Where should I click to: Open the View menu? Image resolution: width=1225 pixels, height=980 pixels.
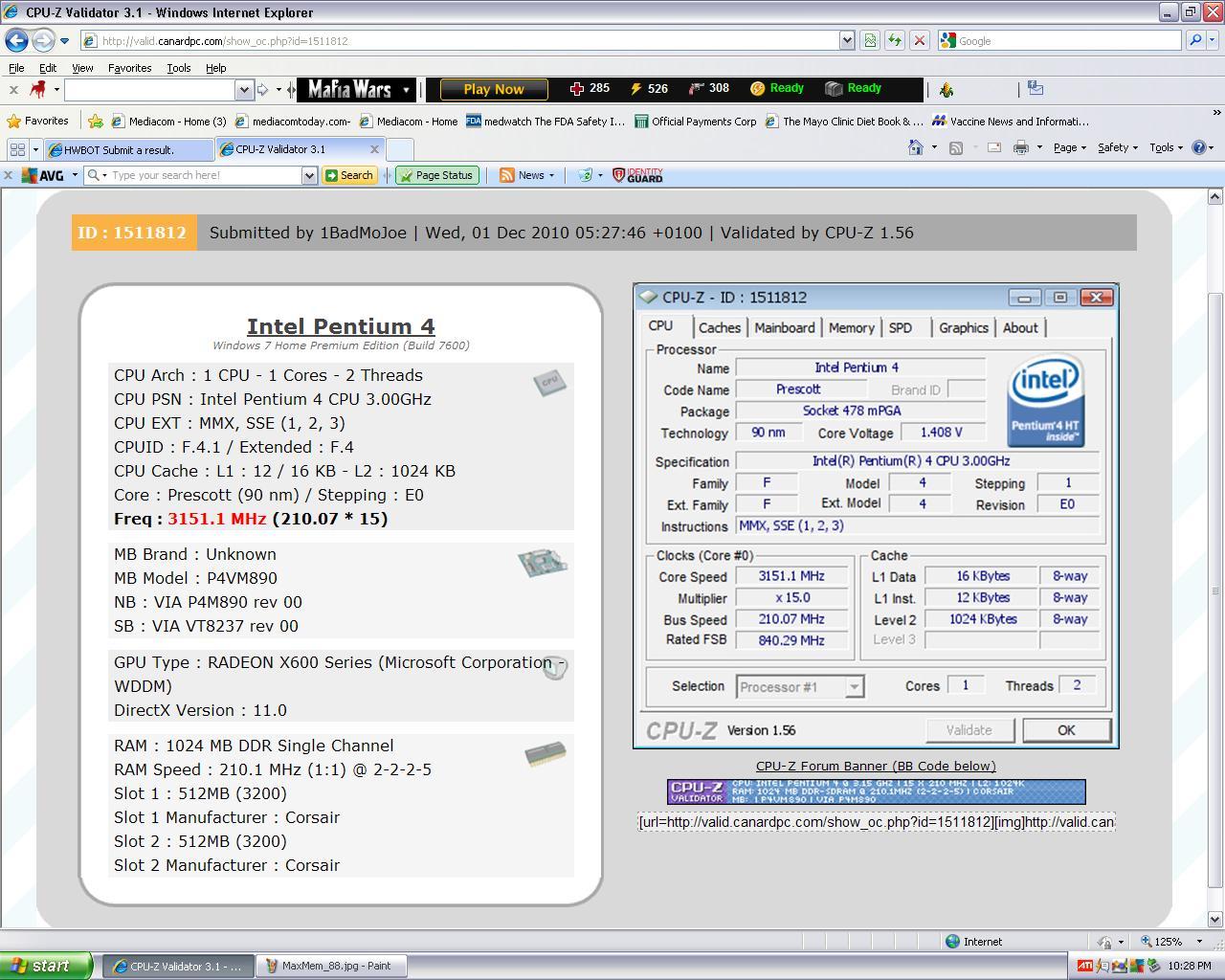[82, 68]
